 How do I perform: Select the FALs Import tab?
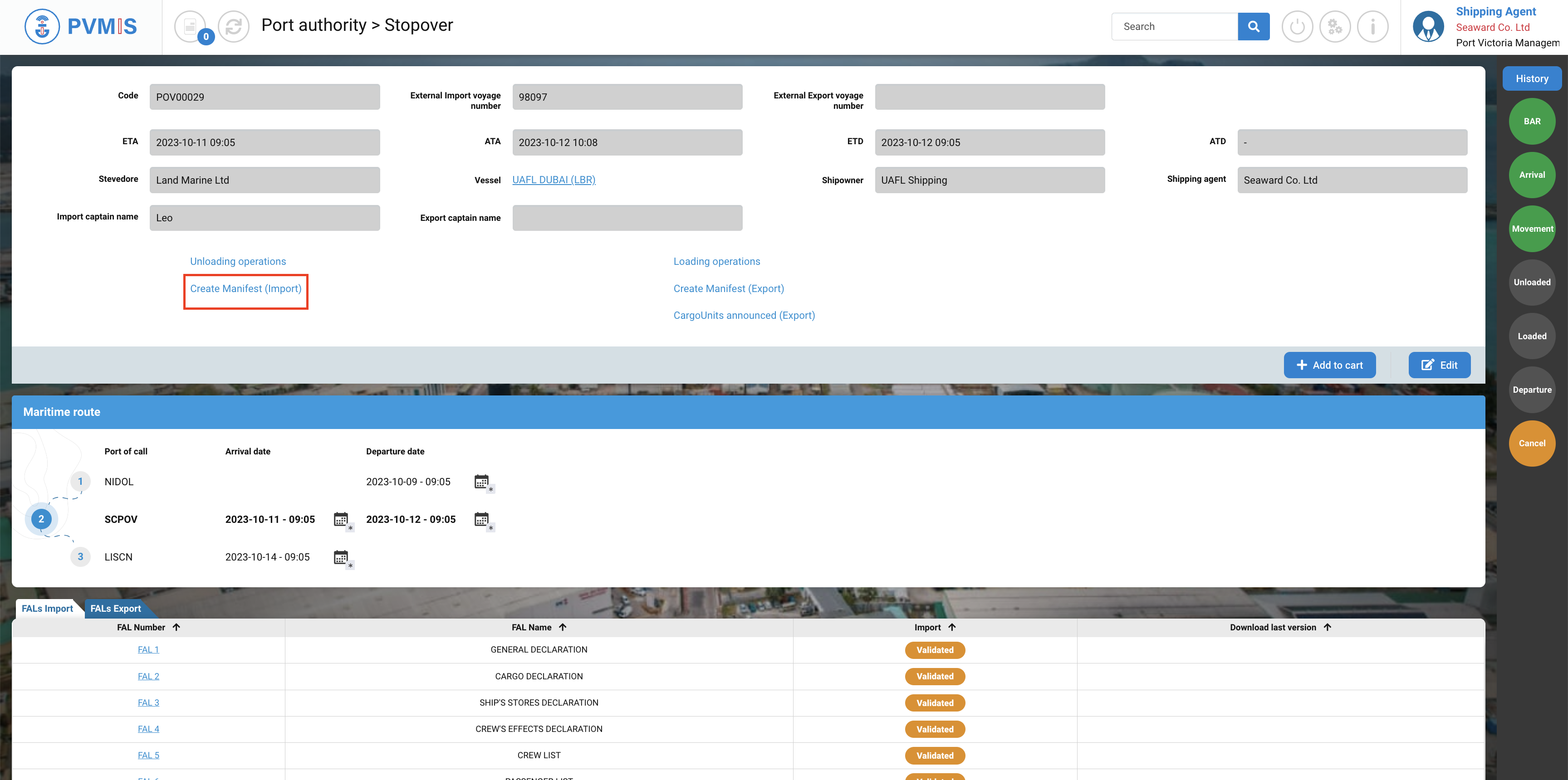point(47,609)
